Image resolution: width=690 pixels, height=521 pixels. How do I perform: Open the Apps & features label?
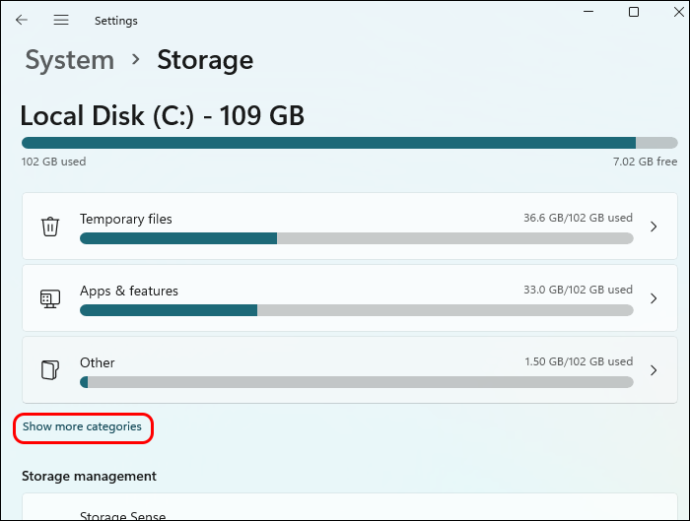tap(129, 291)
